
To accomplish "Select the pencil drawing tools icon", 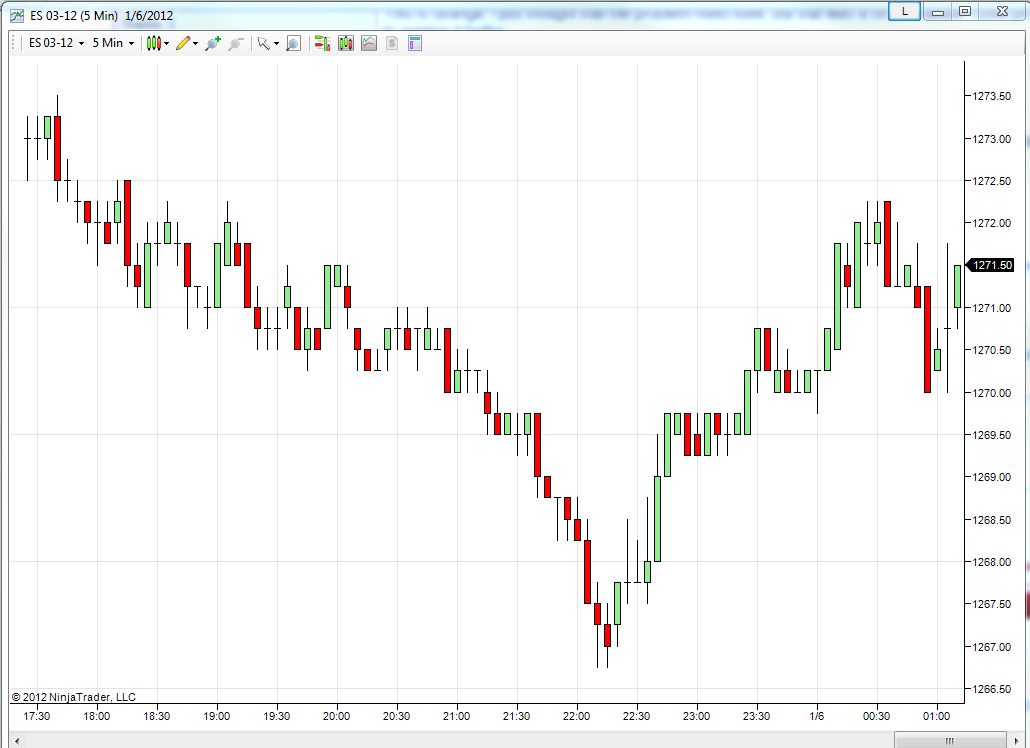I will click(183, 43).
